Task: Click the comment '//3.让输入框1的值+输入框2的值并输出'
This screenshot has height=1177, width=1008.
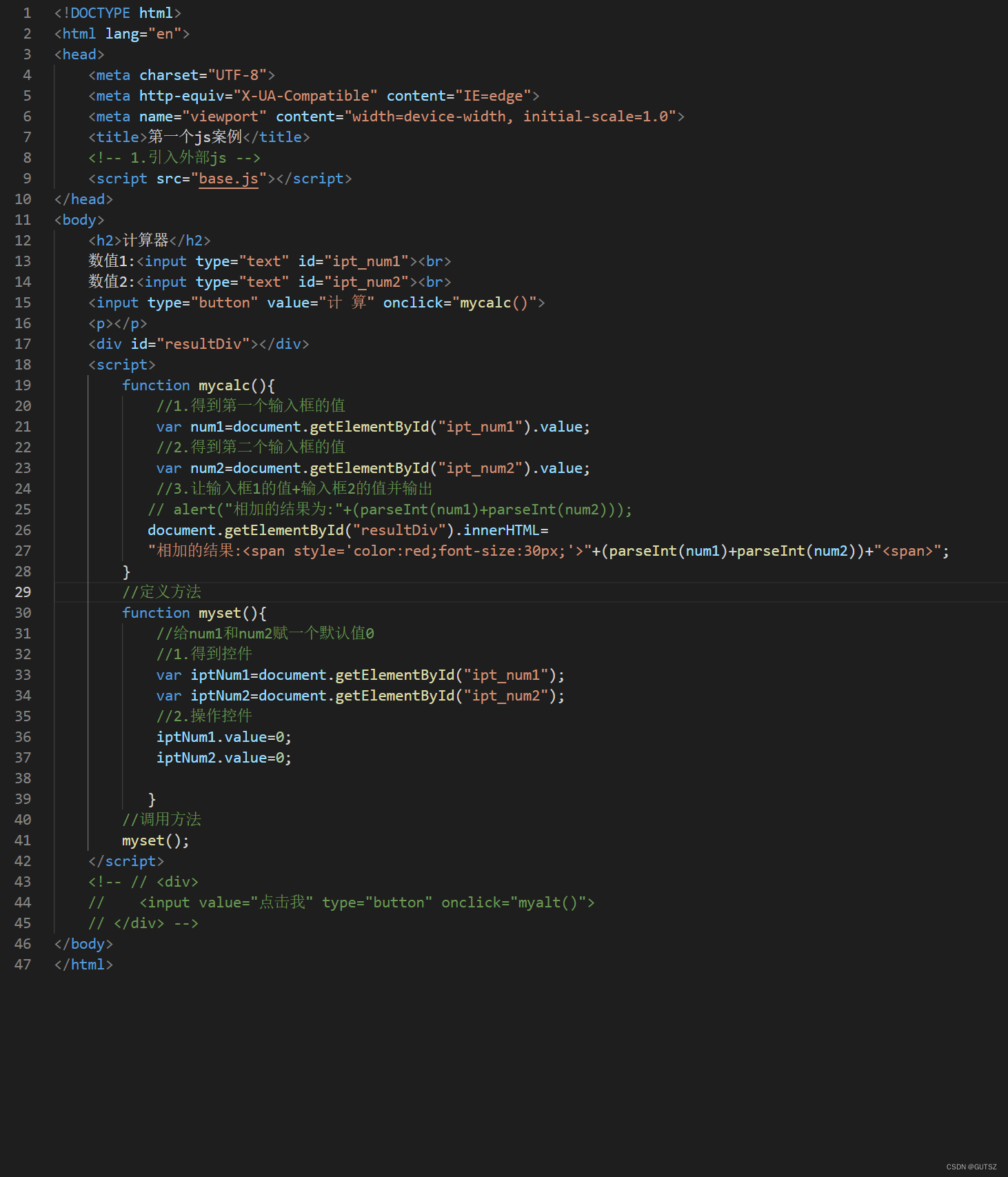Action: [x=294, y=489]
